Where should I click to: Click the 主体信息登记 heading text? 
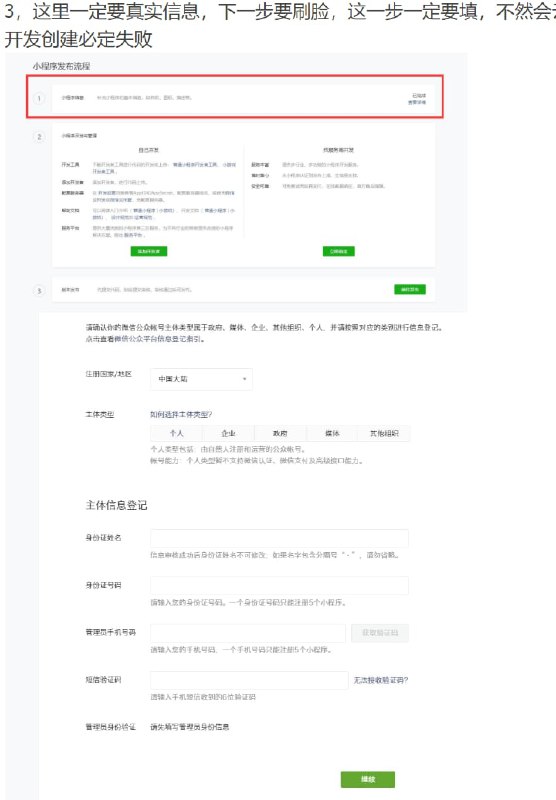[x=116, y=505]
